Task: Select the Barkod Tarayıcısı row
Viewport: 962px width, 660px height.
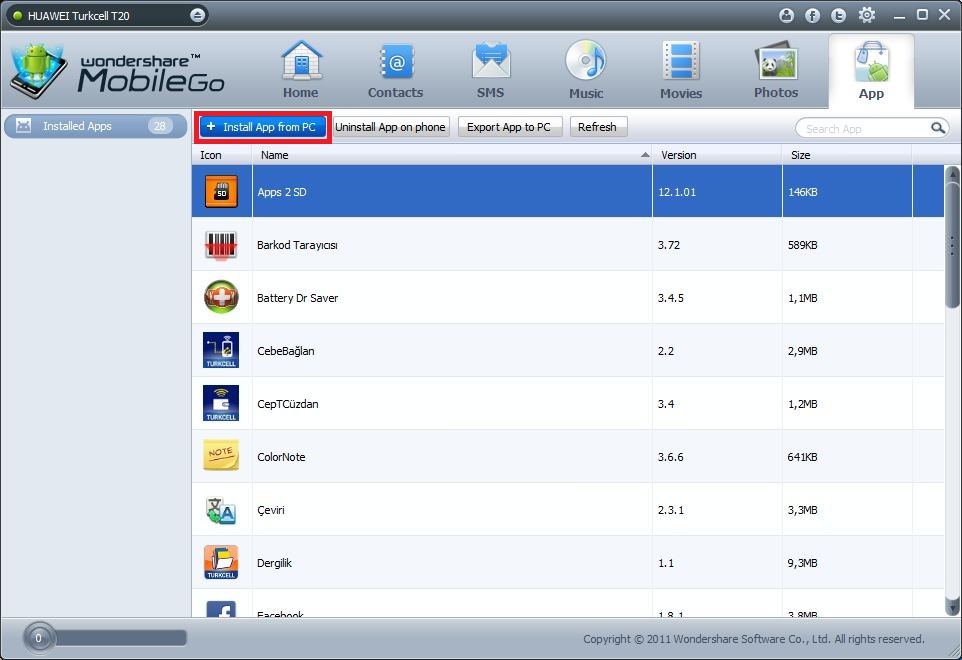Action: point(568,245)
